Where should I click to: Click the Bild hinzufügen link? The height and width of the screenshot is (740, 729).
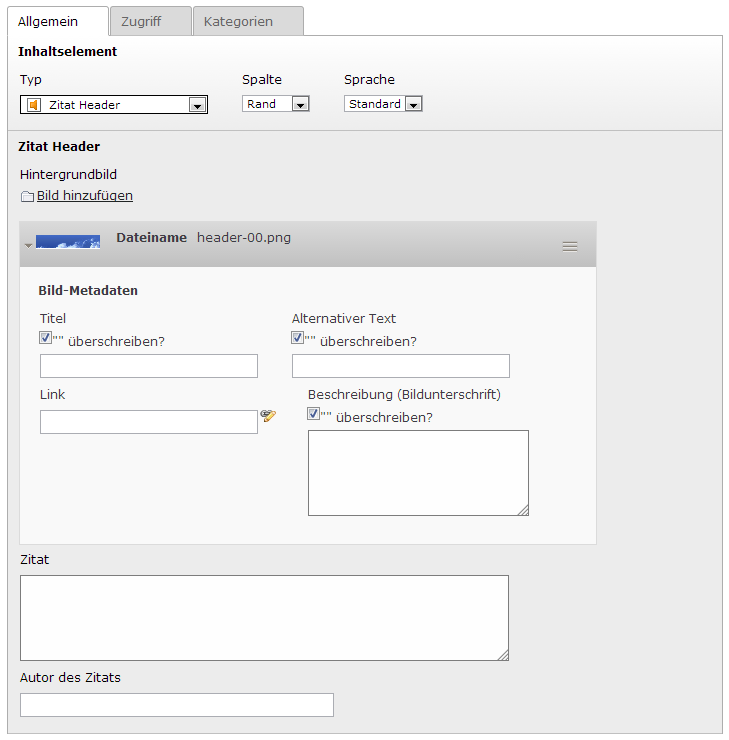pos(85,196)
